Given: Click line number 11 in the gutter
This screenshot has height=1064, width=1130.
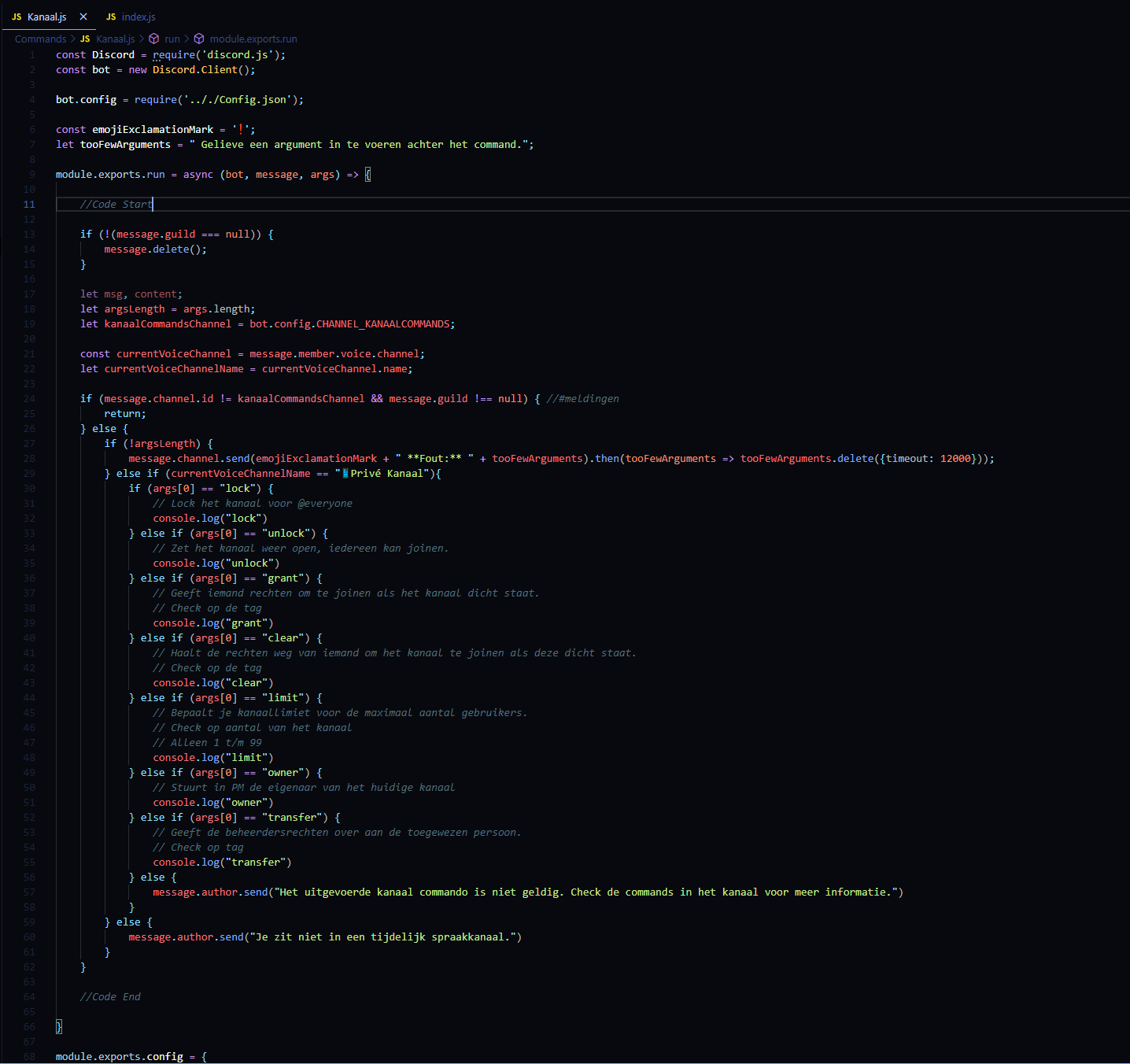Looking at the screenshot, I should (29, 205).
